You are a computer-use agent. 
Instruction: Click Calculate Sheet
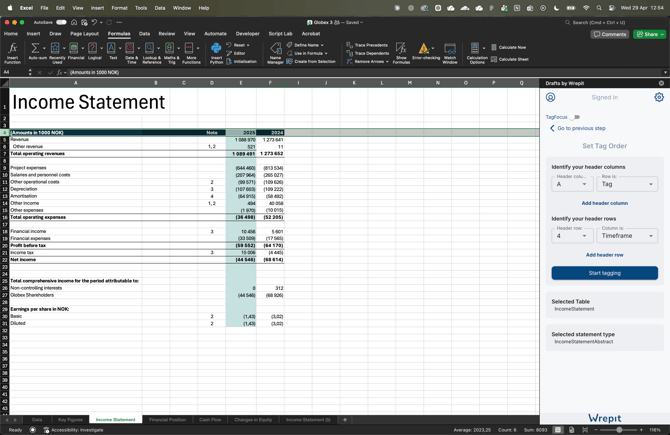coord(510,59)
